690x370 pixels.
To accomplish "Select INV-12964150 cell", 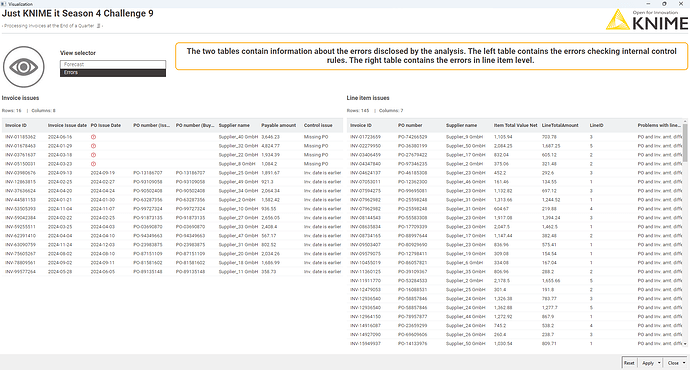I will 366,317.
